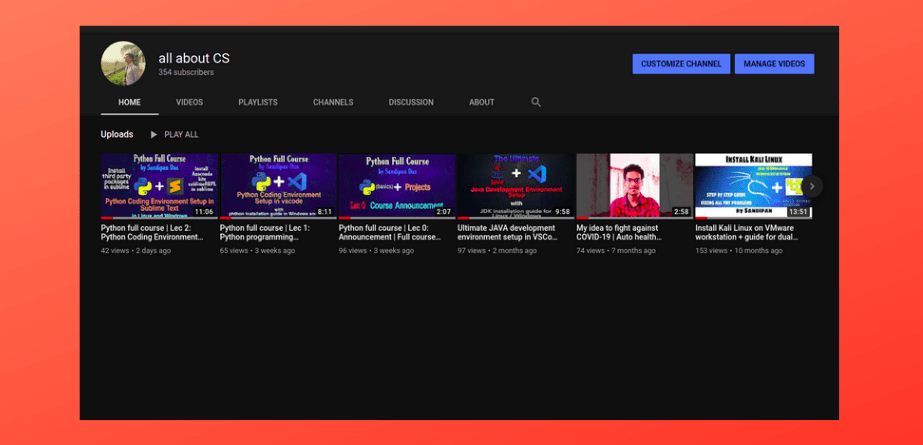Open Lec 0 Course Announcement thumbnail
Screen dimensions: 923x445
pyautogui.click(x=396, y=186)
